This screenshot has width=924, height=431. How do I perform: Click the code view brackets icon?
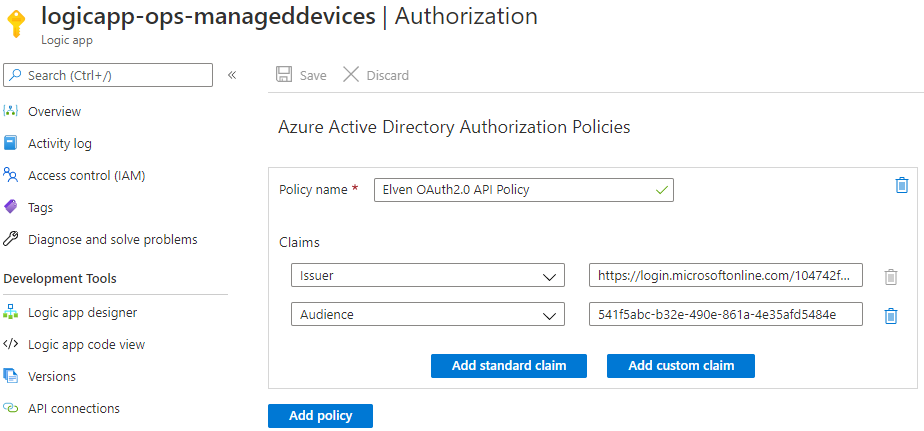point(11,344)
